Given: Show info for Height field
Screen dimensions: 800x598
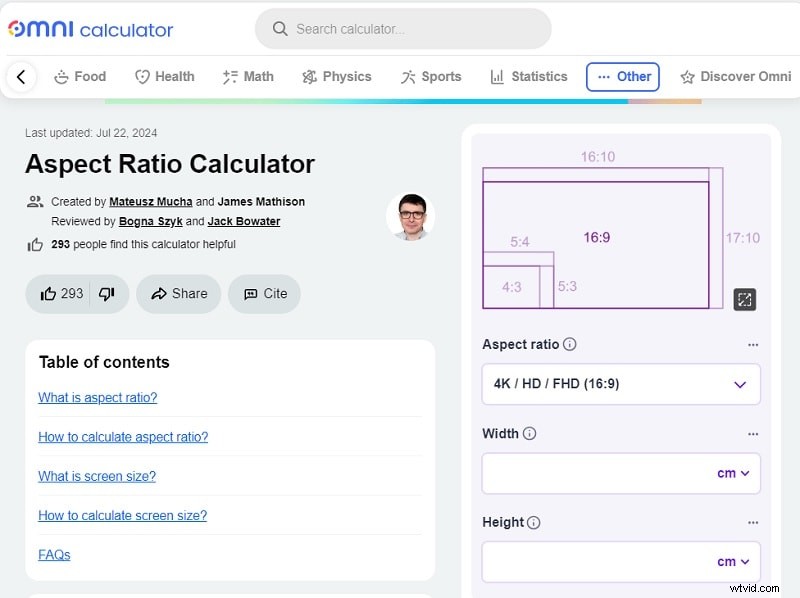Looking at the screenshot, I should coord(533,522).
